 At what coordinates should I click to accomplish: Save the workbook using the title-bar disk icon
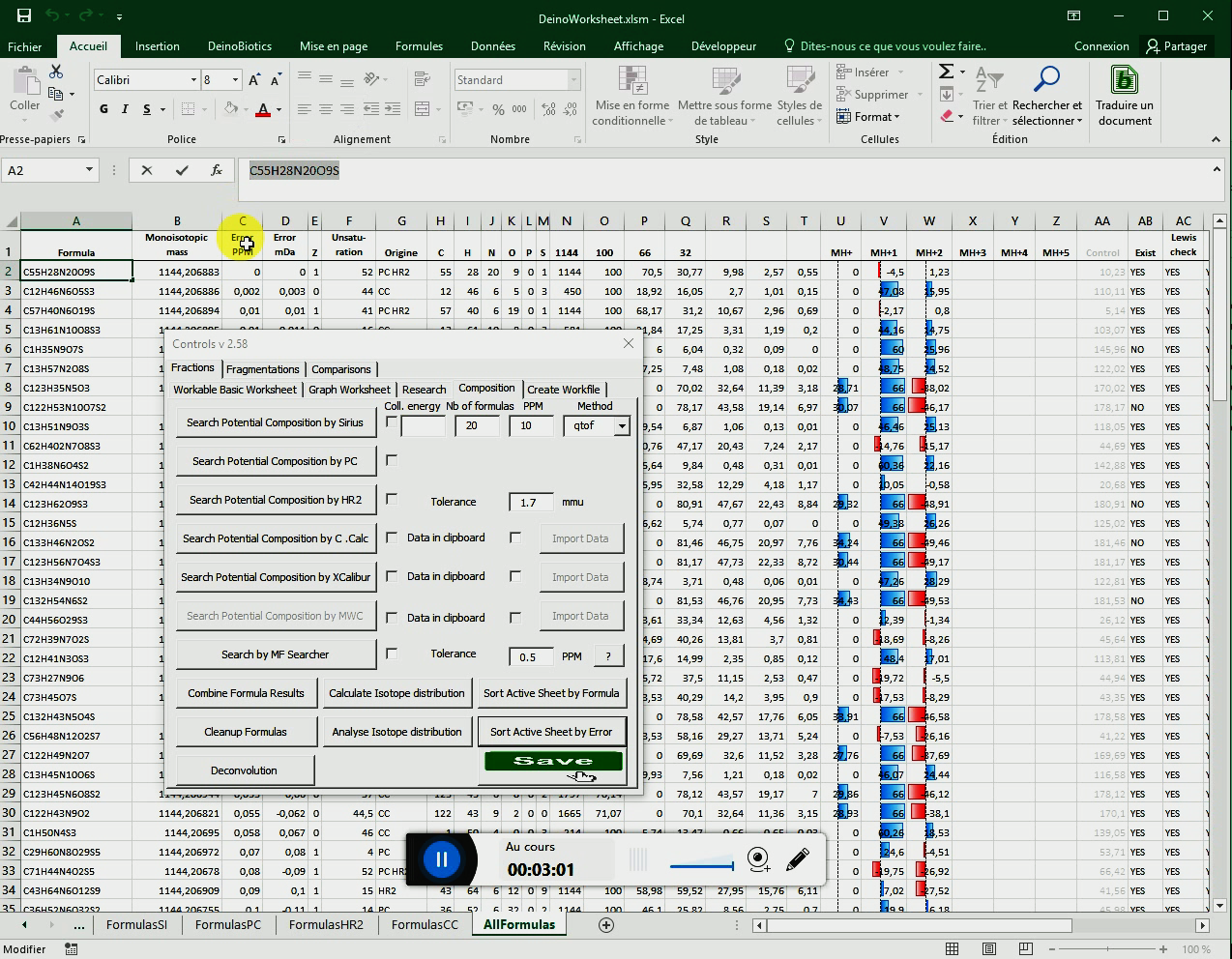coord(23,16)
